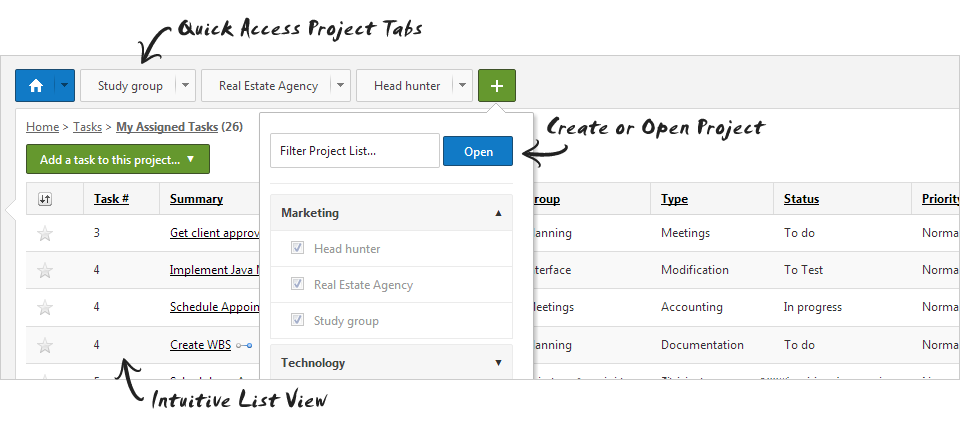The image size is (960, 427).
Task: Click the sort order icon in table header
Action: click(44, 199)
